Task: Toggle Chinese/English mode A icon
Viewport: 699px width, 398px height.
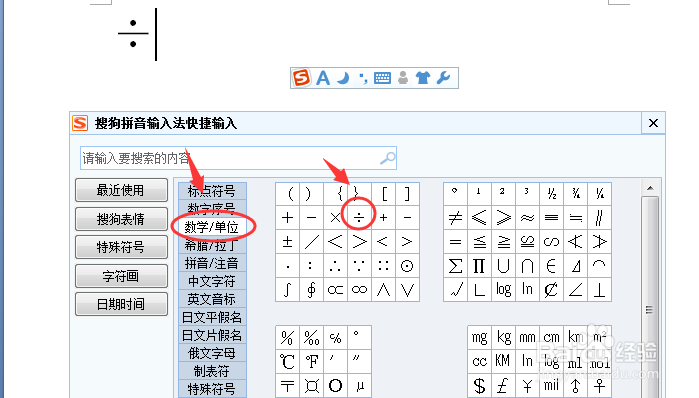Action: 323,78
